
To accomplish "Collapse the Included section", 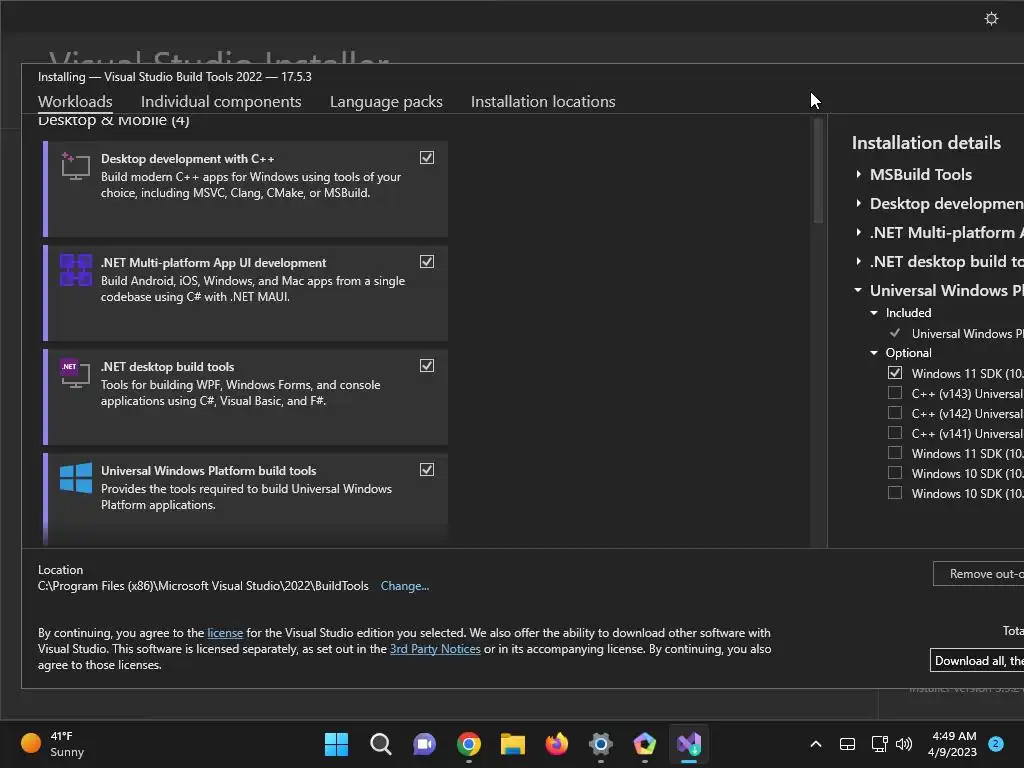I will [x=874, y=313].
